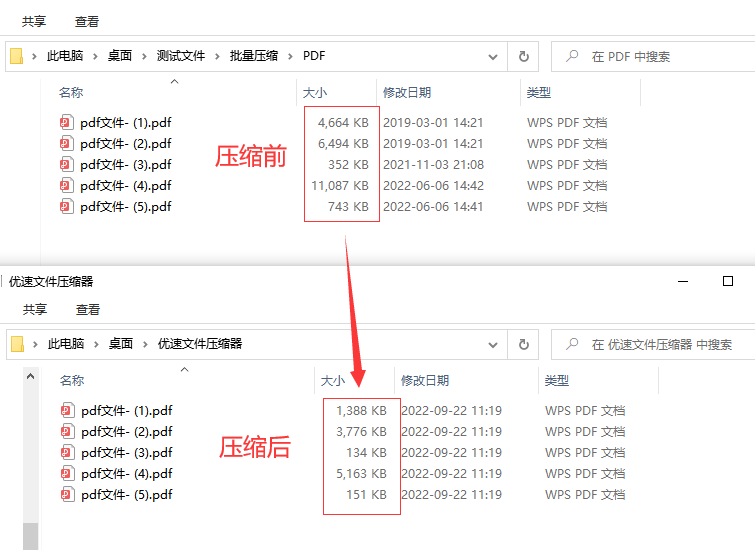
Task: Click the chevron after 桌面 in the PDF window path
Action: (144, 56)
